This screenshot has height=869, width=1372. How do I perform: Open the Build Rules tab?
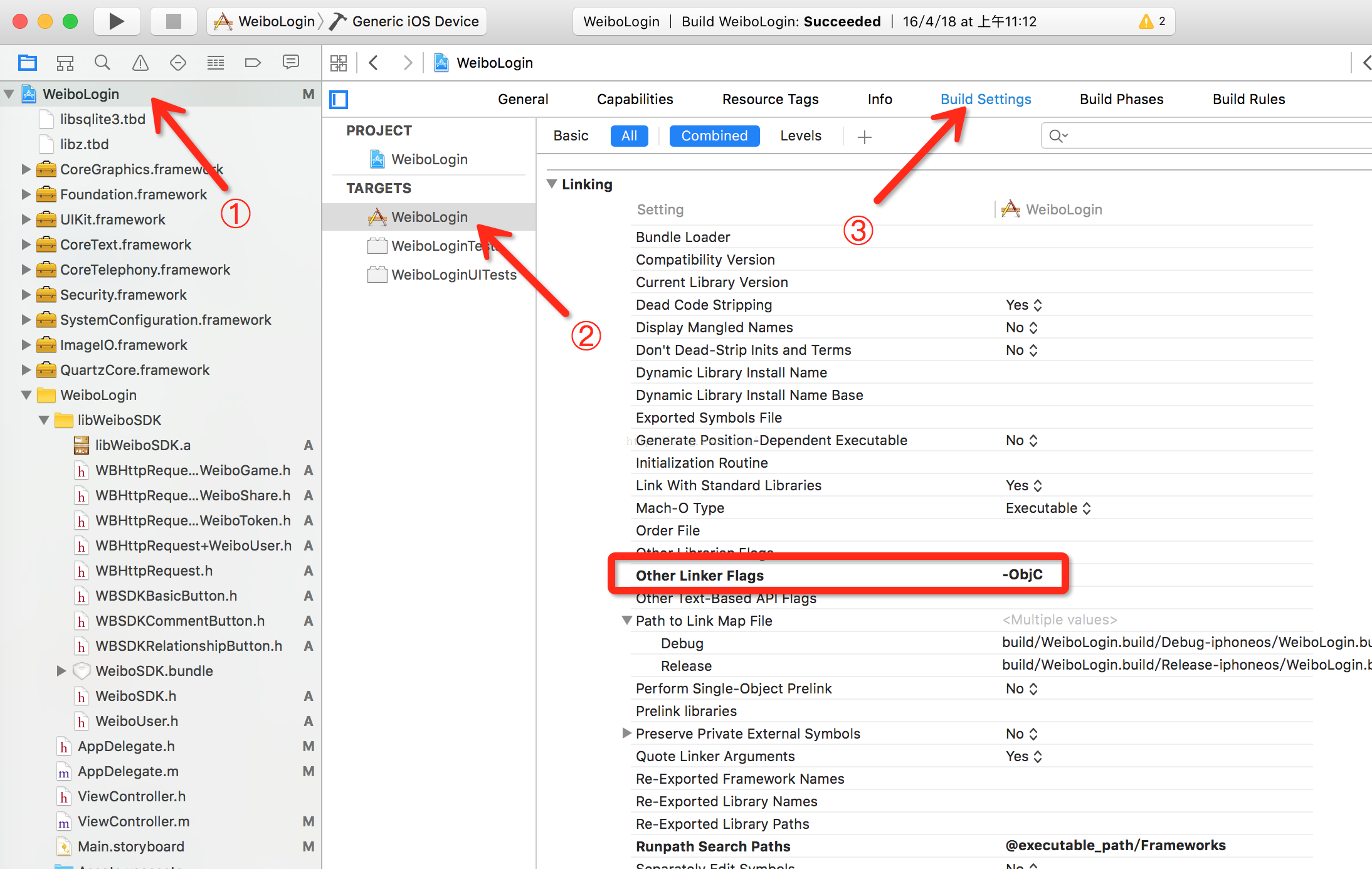pos(1249,99)
